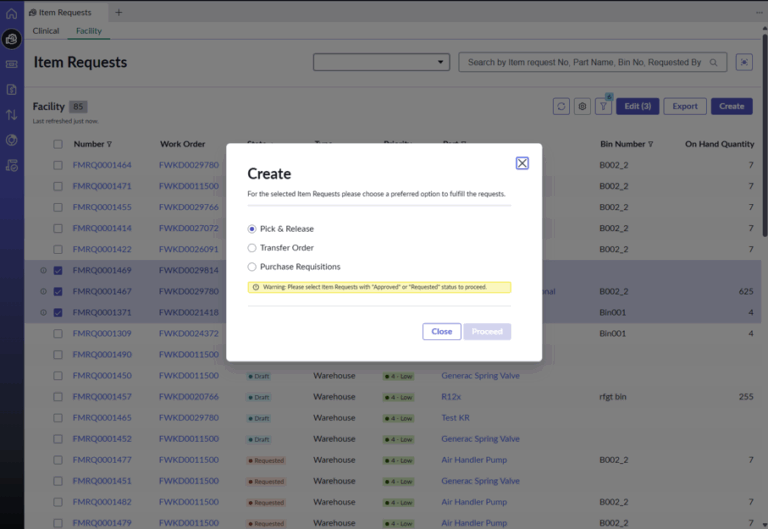The image size is (768, 529).
Task: Open the Bin Number column filter
Action: coord(651,144)
